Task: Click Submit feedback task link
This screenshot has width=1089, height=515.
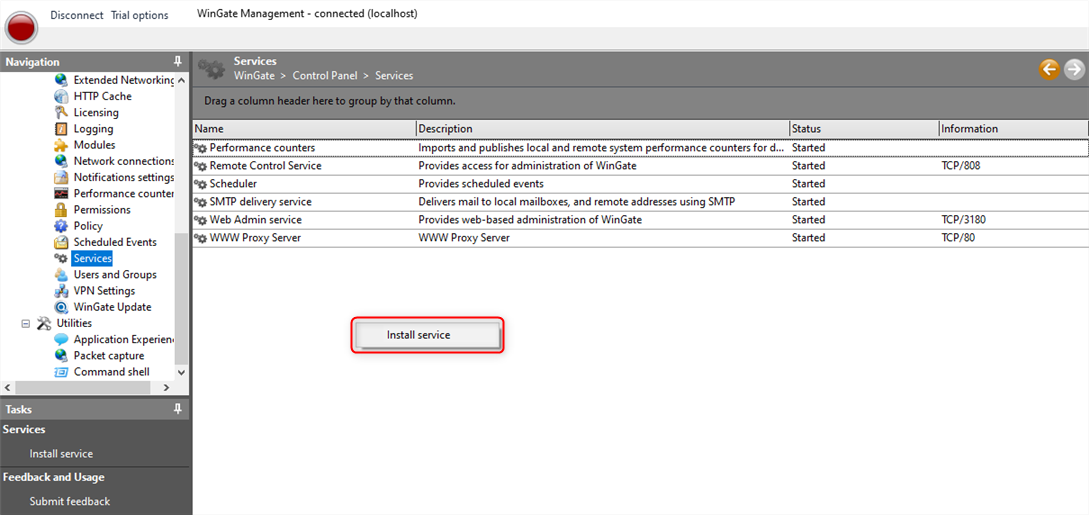Action: [x=69, y=501]
